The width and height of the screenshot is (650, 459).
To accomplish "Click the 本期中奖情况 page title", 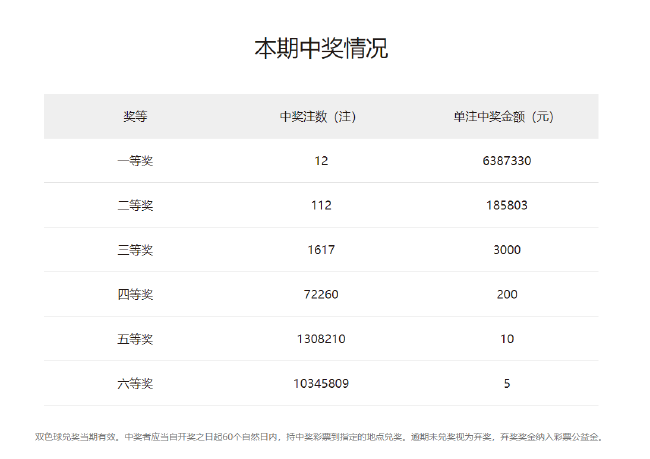I will 320,48.
